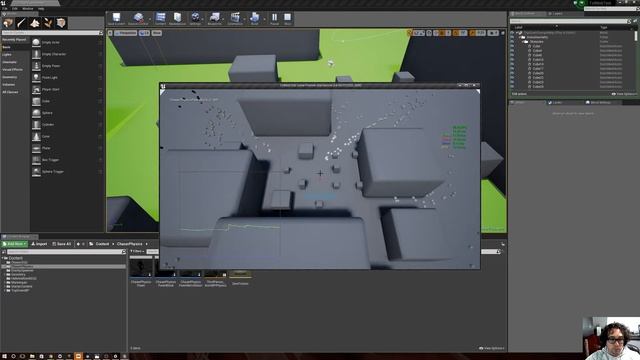Place the Sphere Trigger item
Image resolution: width=640 pixels, height=360 pixels.
click(x=66, y=172)
